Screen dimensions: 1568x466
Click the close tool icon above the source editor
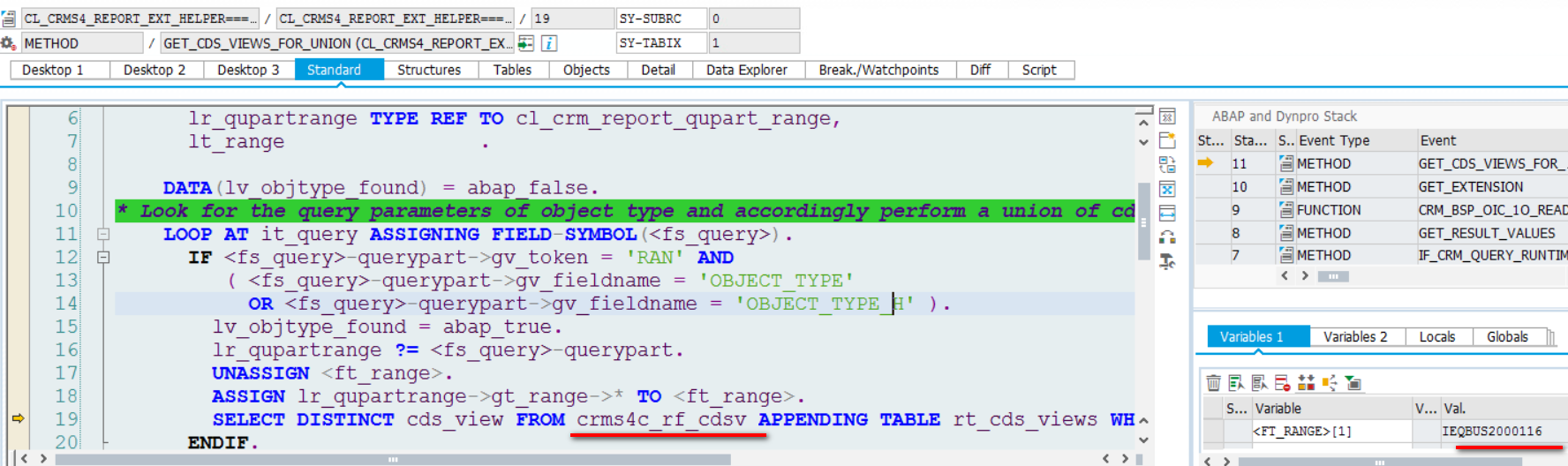pyautogui.click(x=1167, y=117)
